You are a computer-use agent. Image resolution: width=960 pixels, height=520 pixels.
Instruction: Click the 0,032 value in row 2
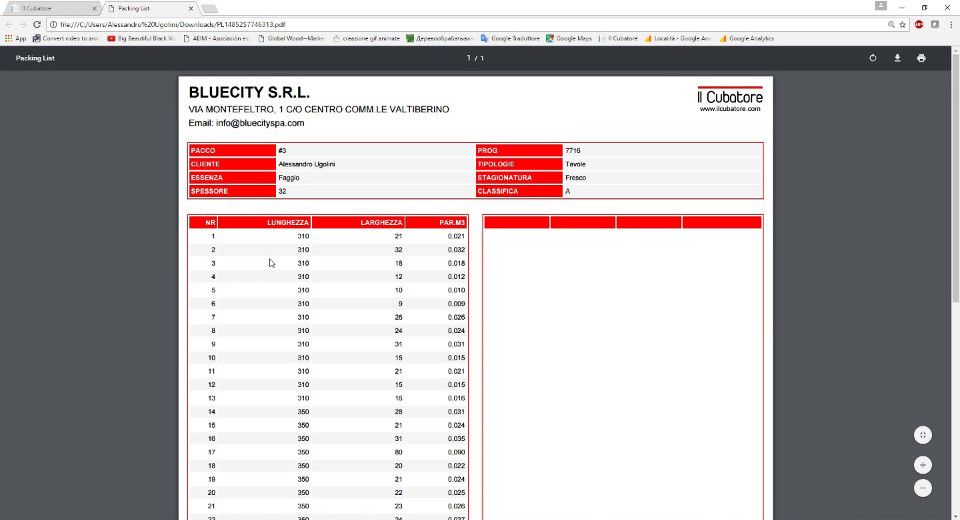pos(456,250)
